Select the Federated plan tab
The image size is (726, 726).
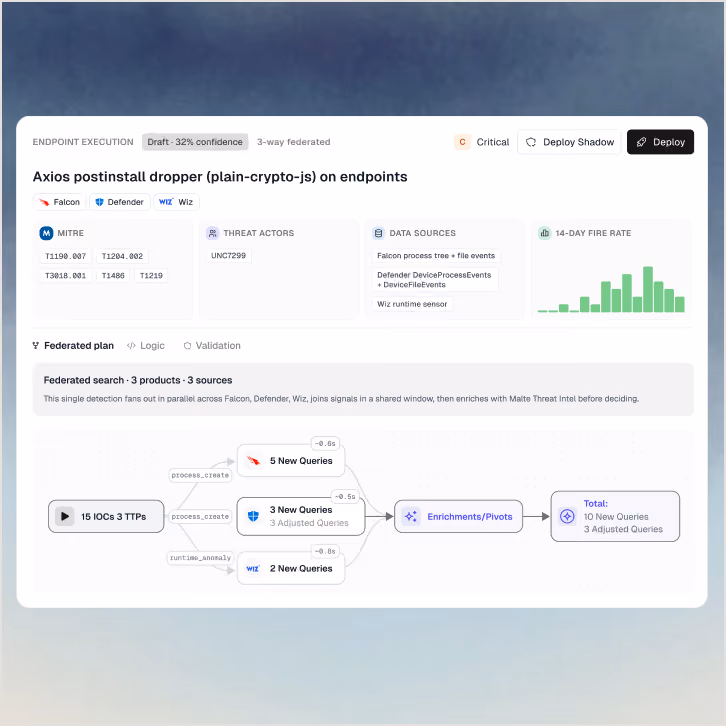73,345
